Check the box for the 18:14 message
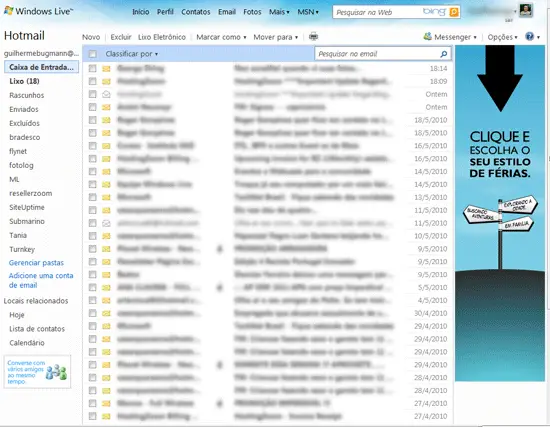The height and width of the screenshot is (427, 550). coord(93,68)
